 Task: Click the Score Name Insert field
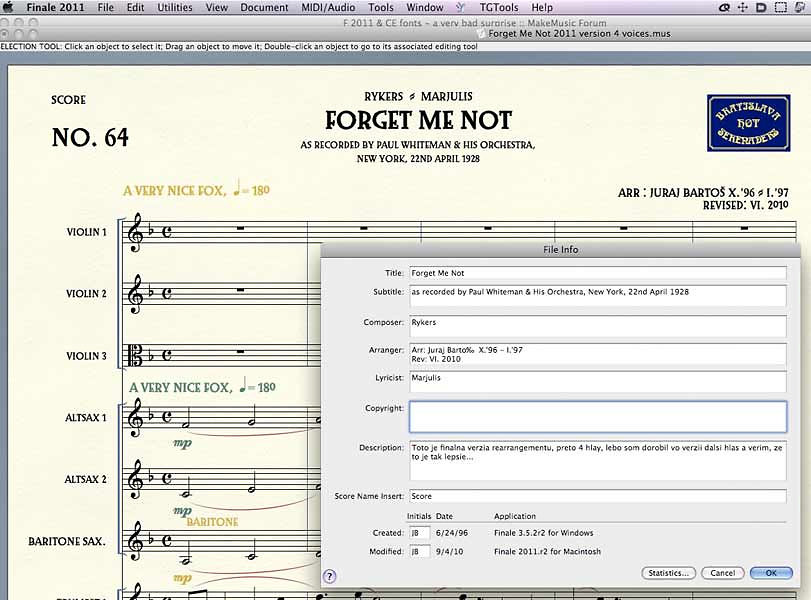598,496
